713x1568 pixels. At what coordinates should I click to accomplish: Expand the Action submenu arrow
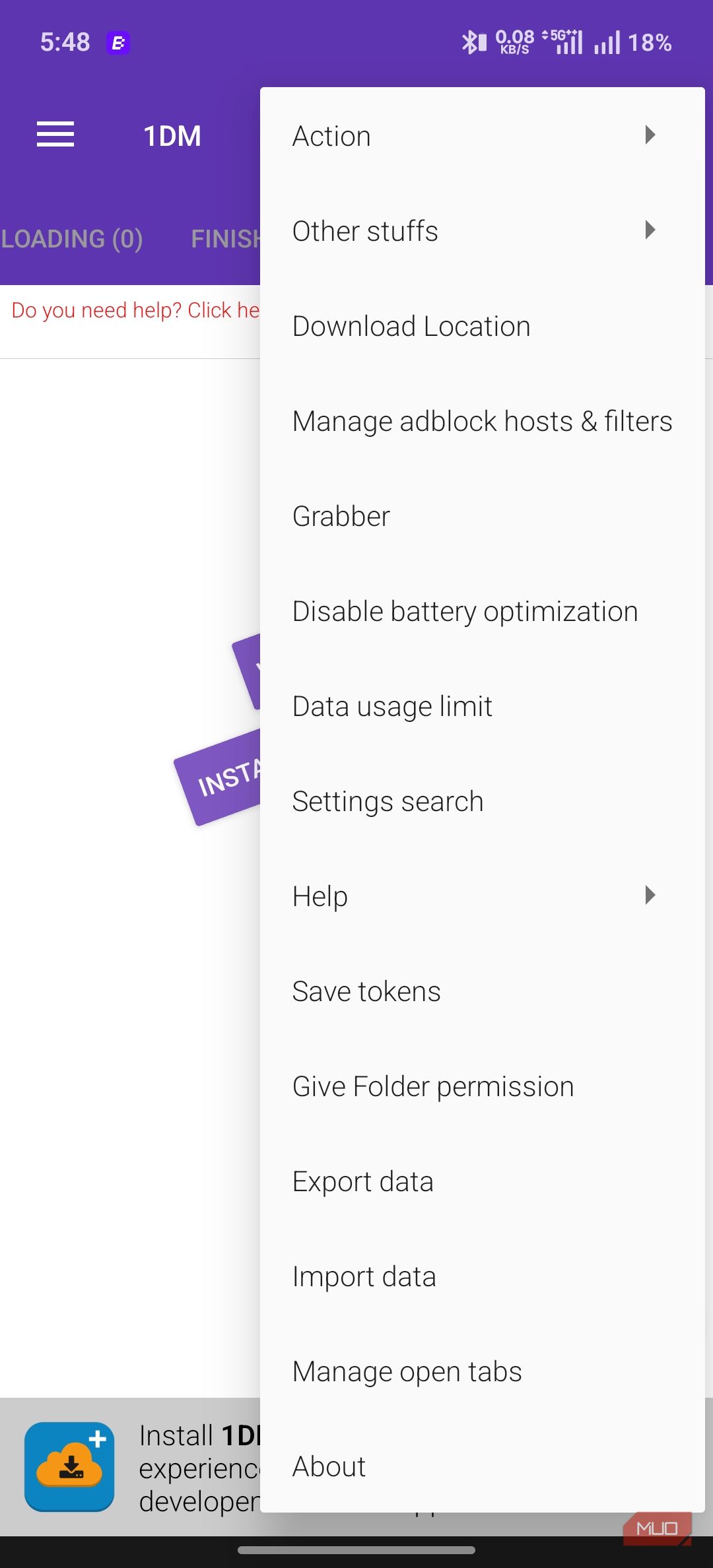[650, 135]
